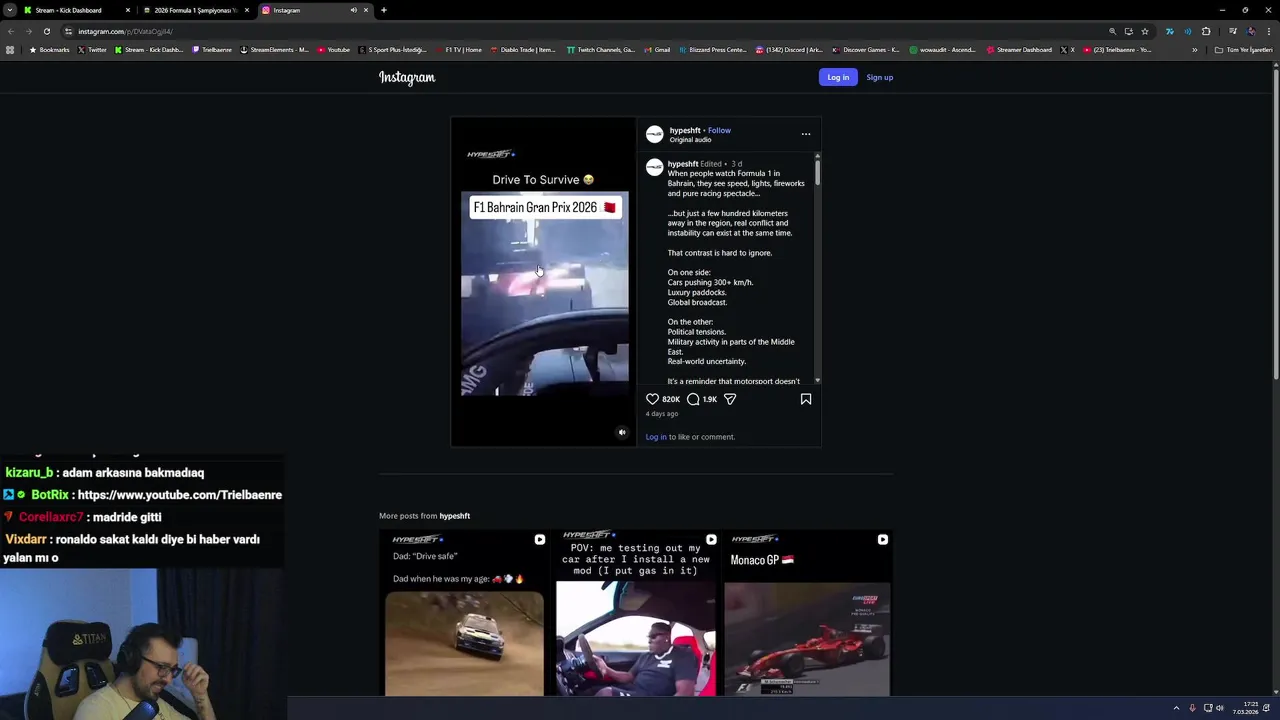View site information icon in address bar
This screenshot has height=720, width=1280.
click(x=68, y=31)
